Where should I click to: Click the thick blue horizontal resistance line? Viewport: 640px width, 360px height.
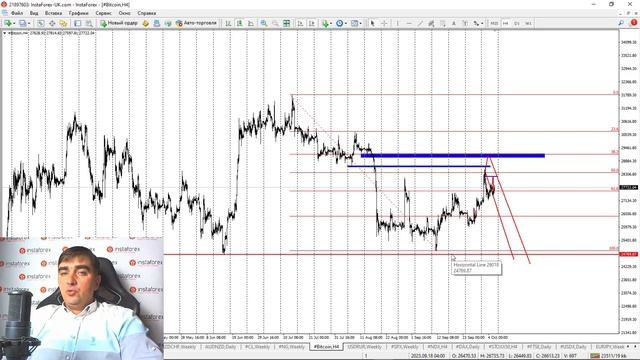[x=453, y=156]
